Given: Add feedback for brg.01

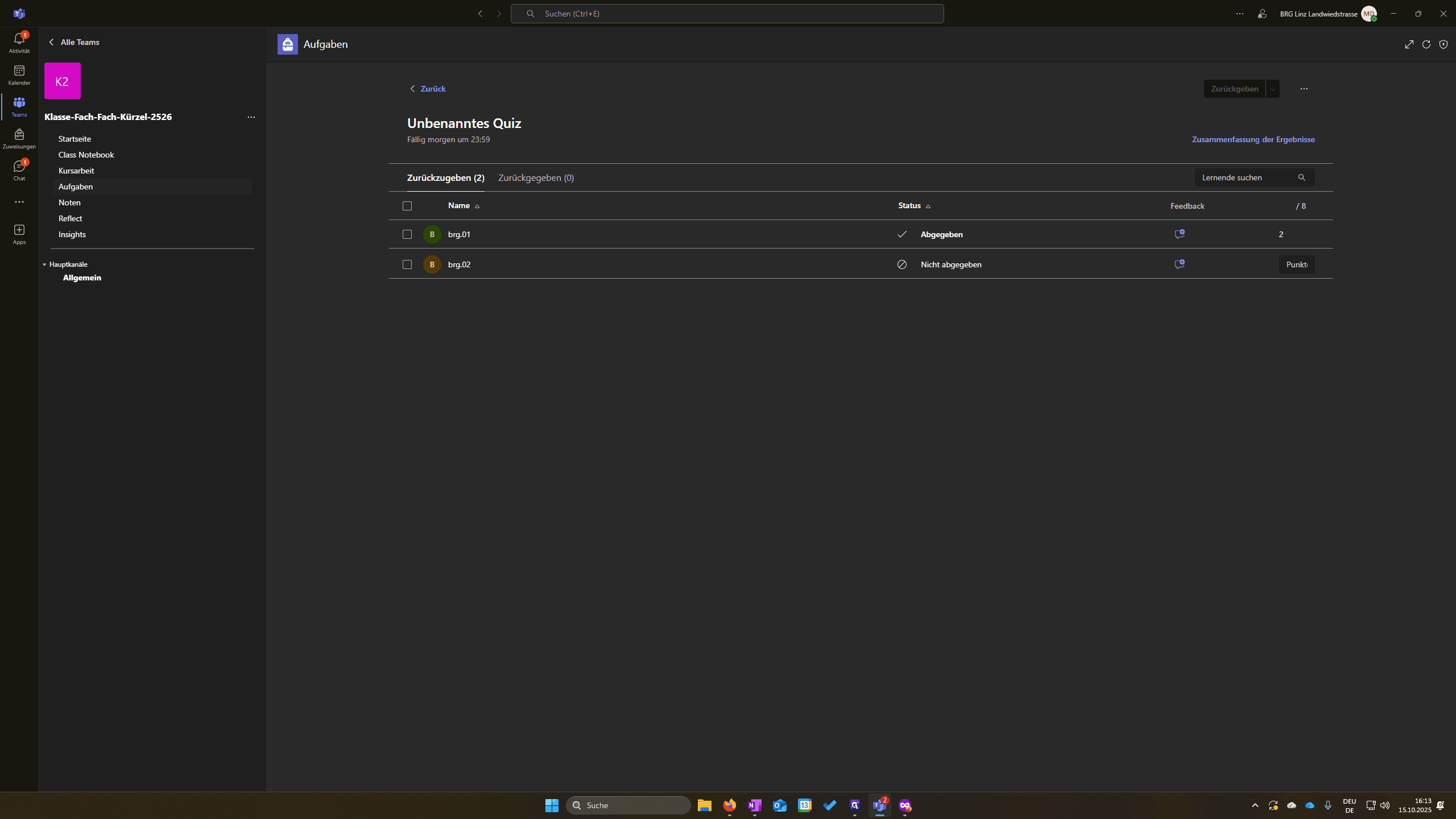Looking at the screenshot, I should pos(1180,234).
